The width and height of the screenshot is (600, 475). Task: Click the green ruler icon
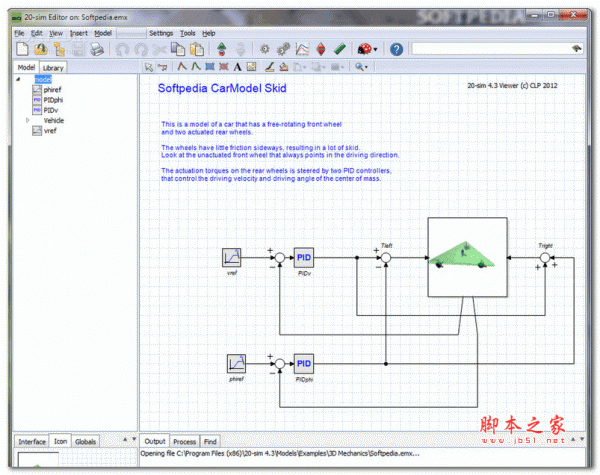point(340,49)
